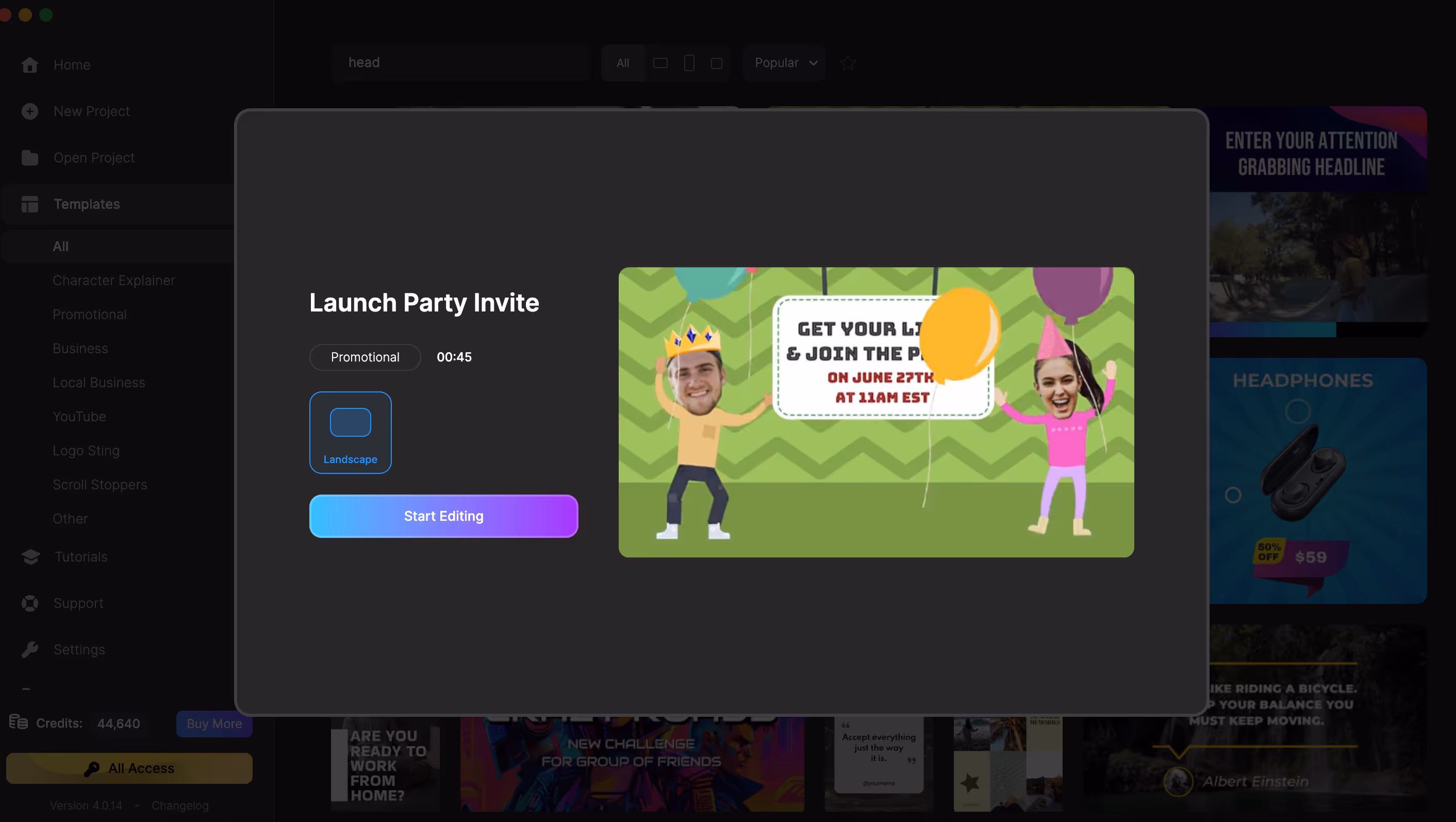Open the Headphones template thumbnail

pyautogui.click(x=1317, y=481)
